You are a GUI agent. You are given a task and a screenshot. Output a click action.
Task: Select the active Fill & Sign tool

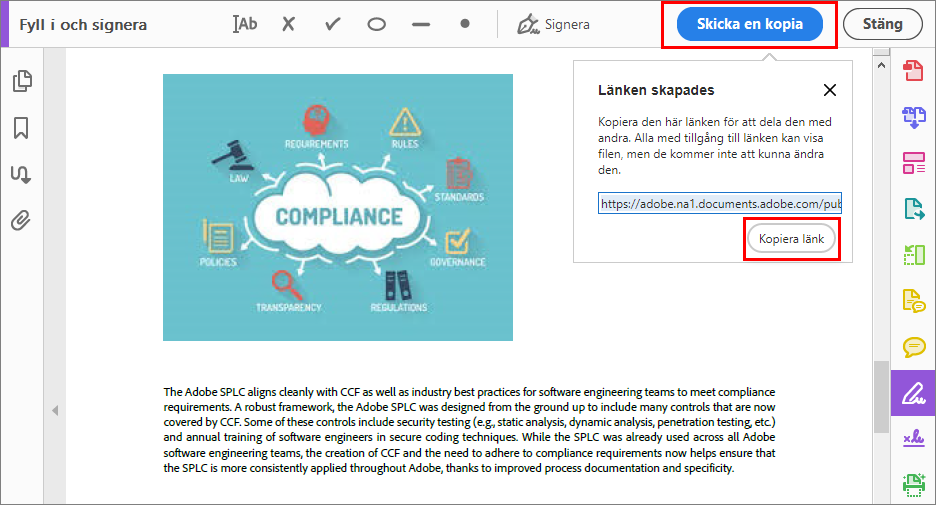(913, 393)
